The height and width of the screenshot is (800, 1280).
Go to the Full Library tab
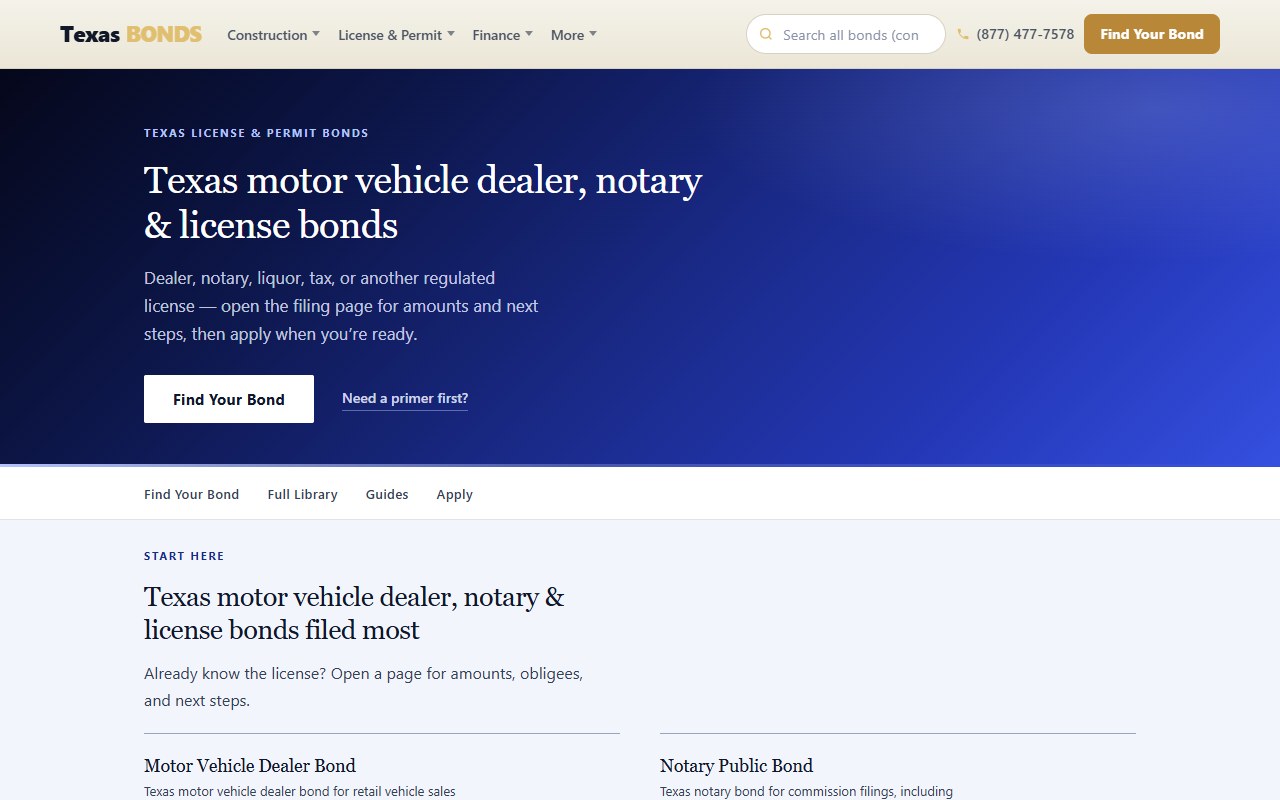point(303,494)
